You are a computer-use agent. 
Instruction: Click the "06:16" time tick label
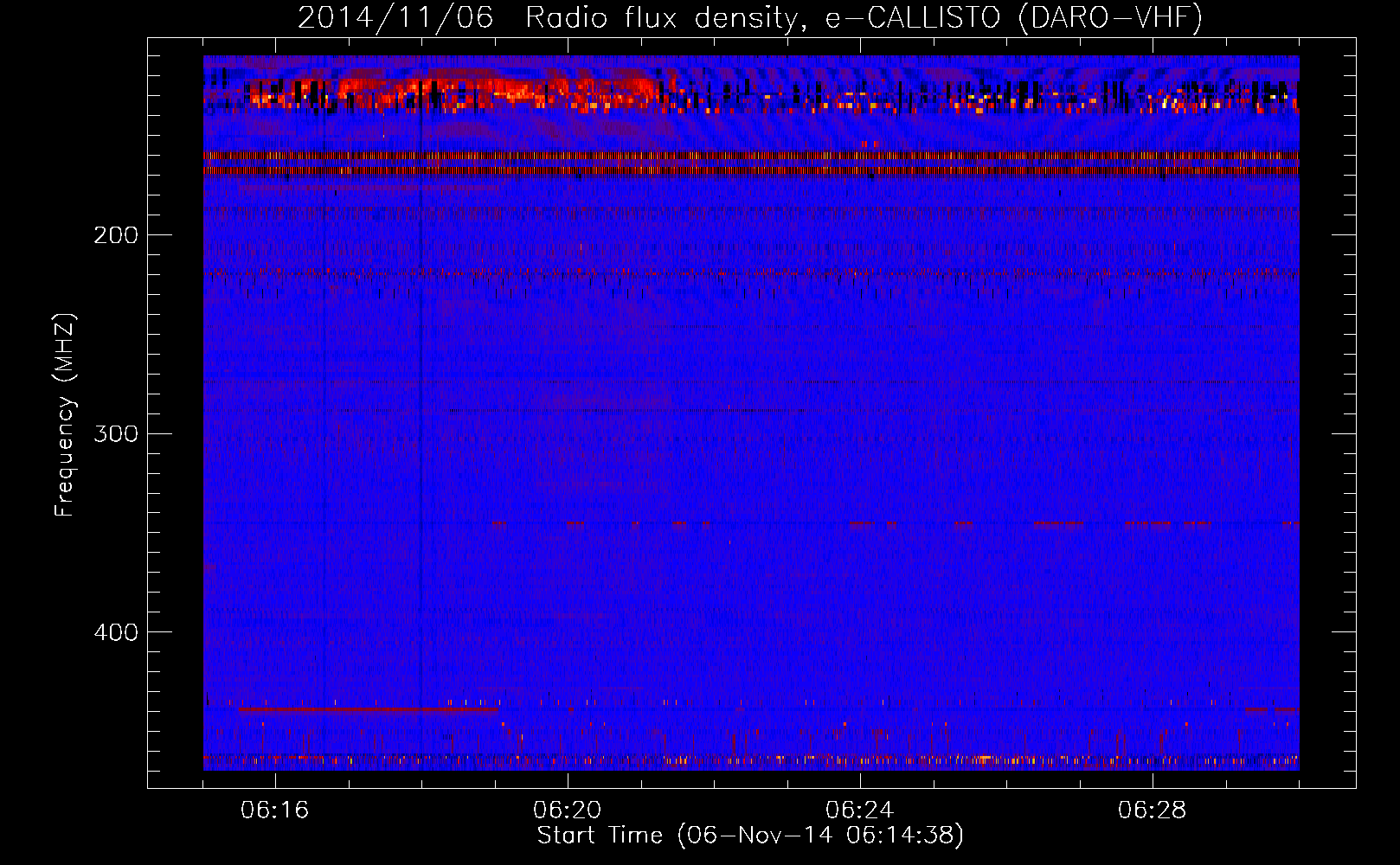click(x=275, y=811)
